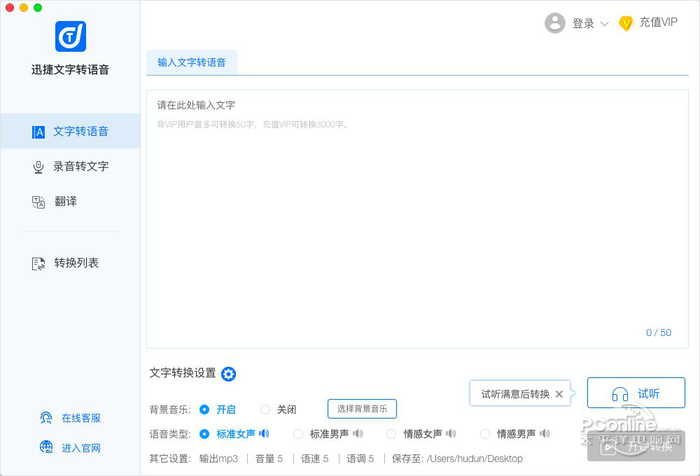Click the 试听 preview button
The height and width of the screenshot is (476, 700).
636,393
